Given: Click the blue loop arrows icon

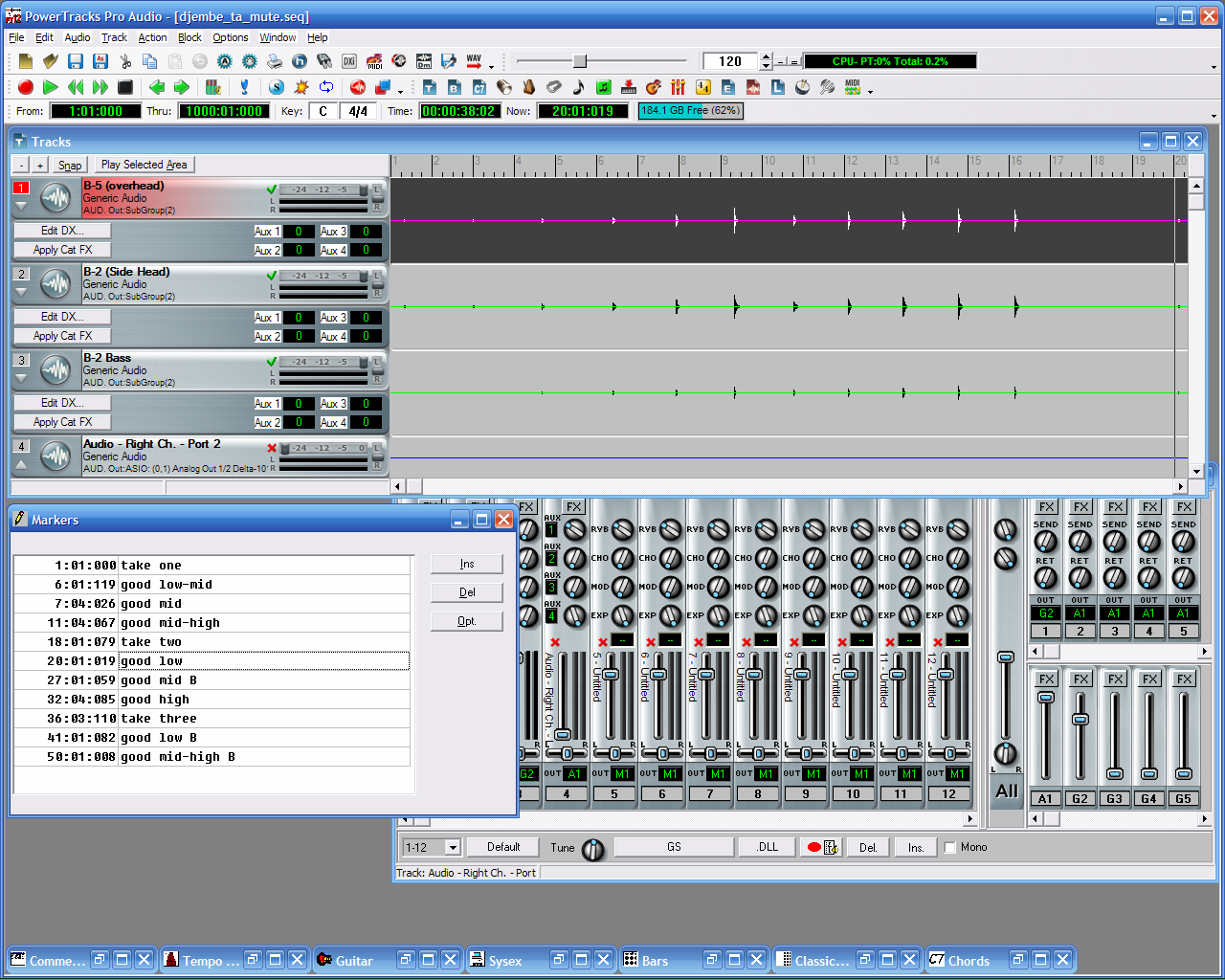Looking at the screenshot, I should pyautogui.click(x=325, y=87).
